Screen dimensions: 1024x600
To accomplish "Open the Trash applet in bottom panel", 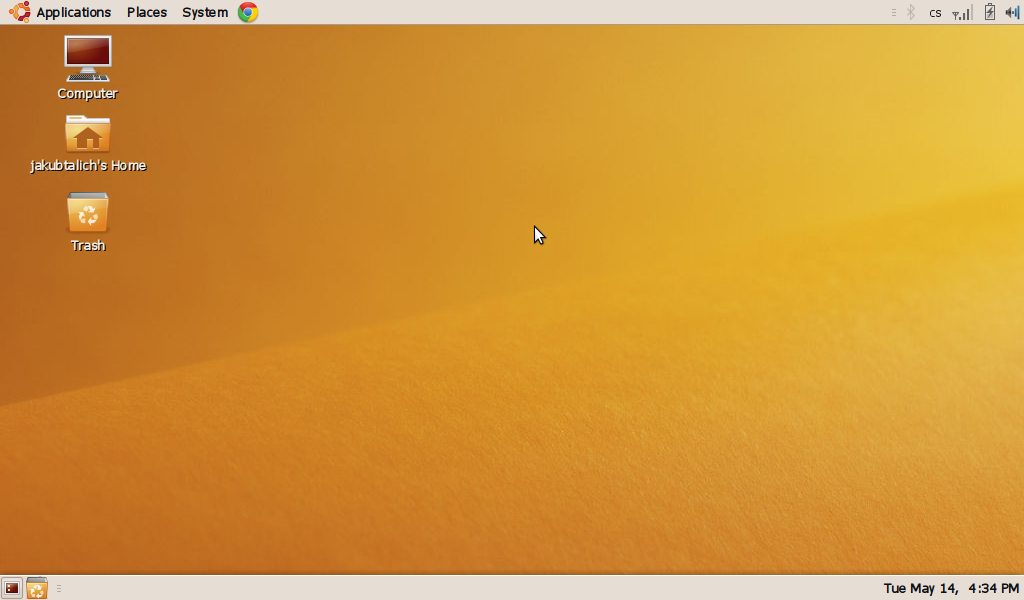I will (x=37, y=588).
